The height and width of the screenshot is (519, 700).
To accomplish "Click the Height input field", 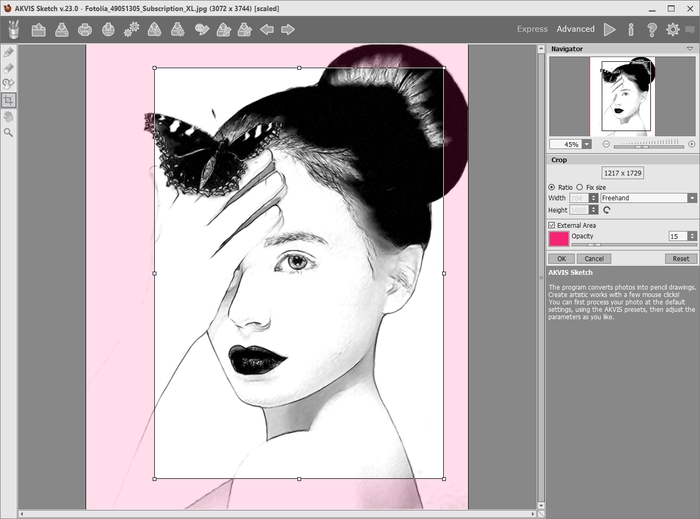I will pos(579,210).
